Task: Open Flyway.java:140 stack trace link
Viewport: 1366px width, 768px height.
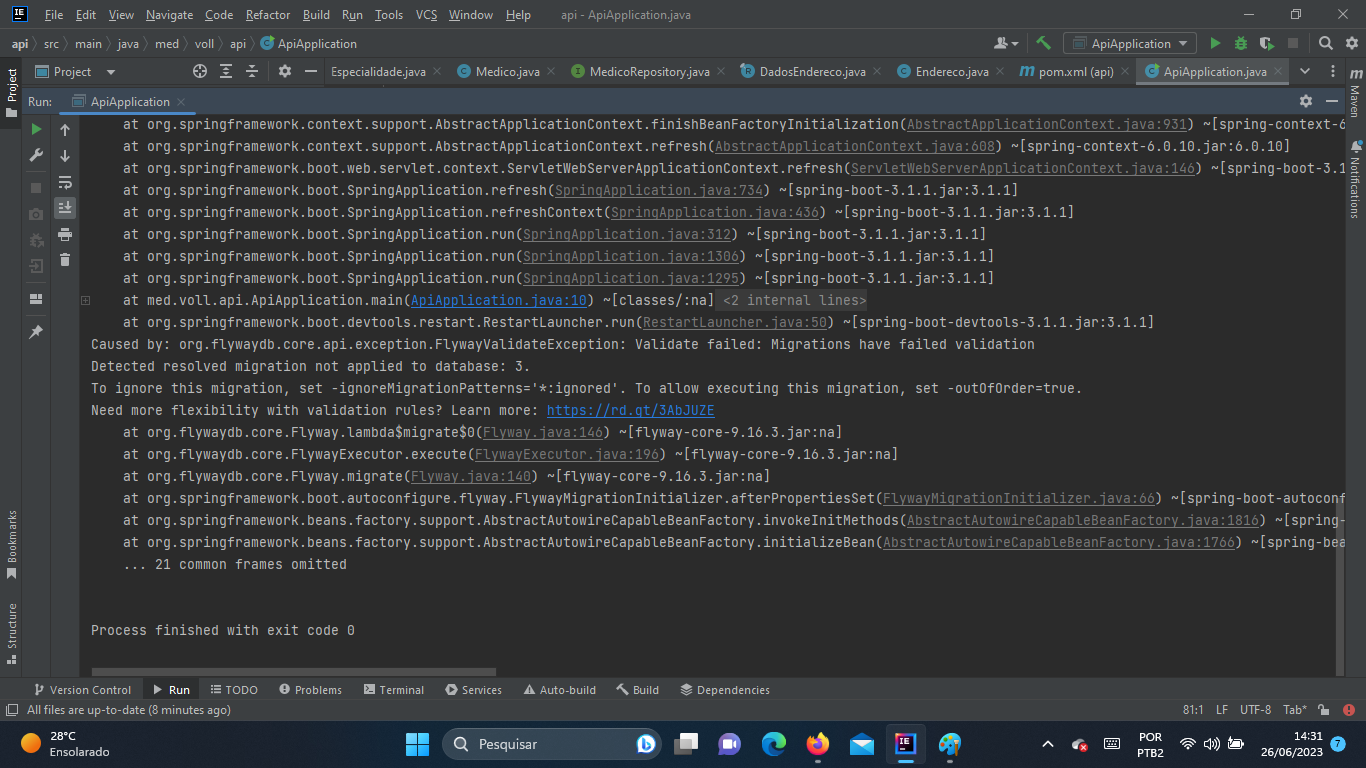Action: click(471, 476)
